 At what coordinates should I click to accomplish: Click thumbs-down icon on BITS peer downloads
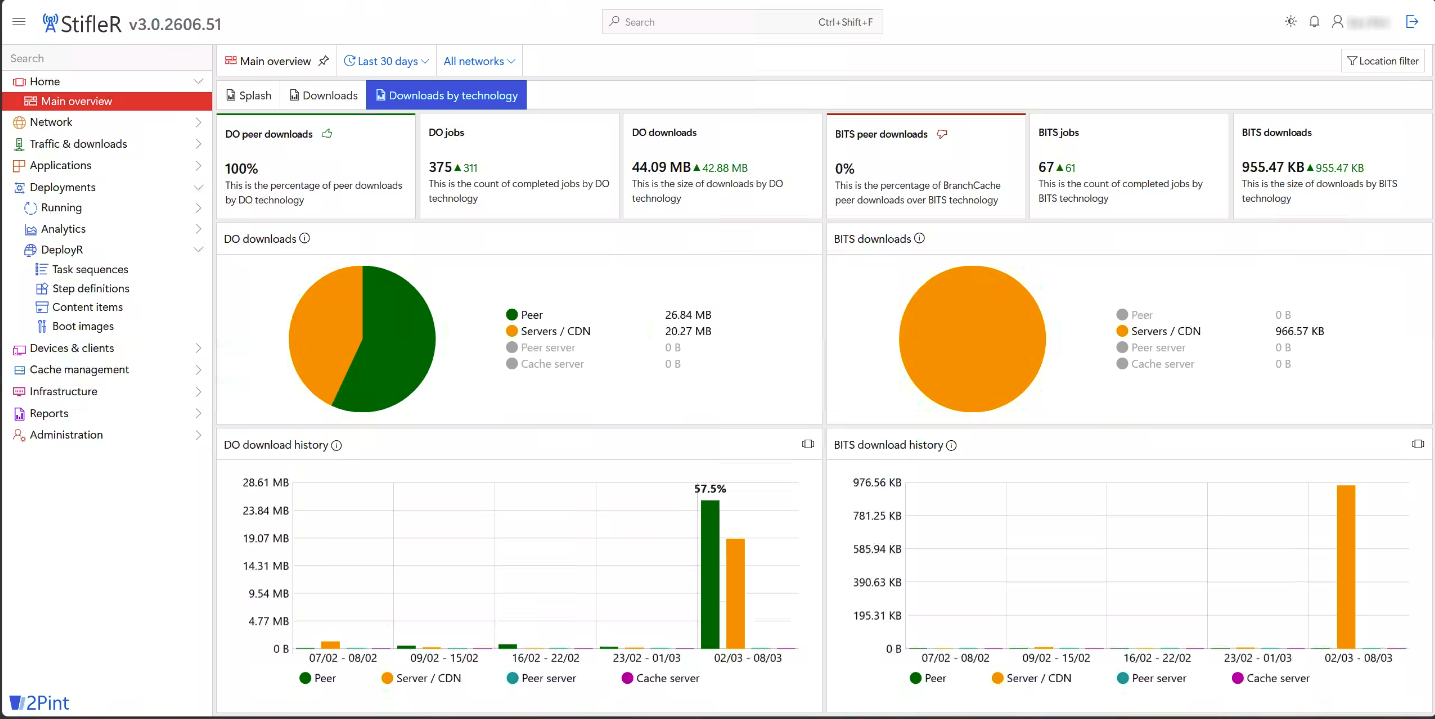click(x=942, y=134)
